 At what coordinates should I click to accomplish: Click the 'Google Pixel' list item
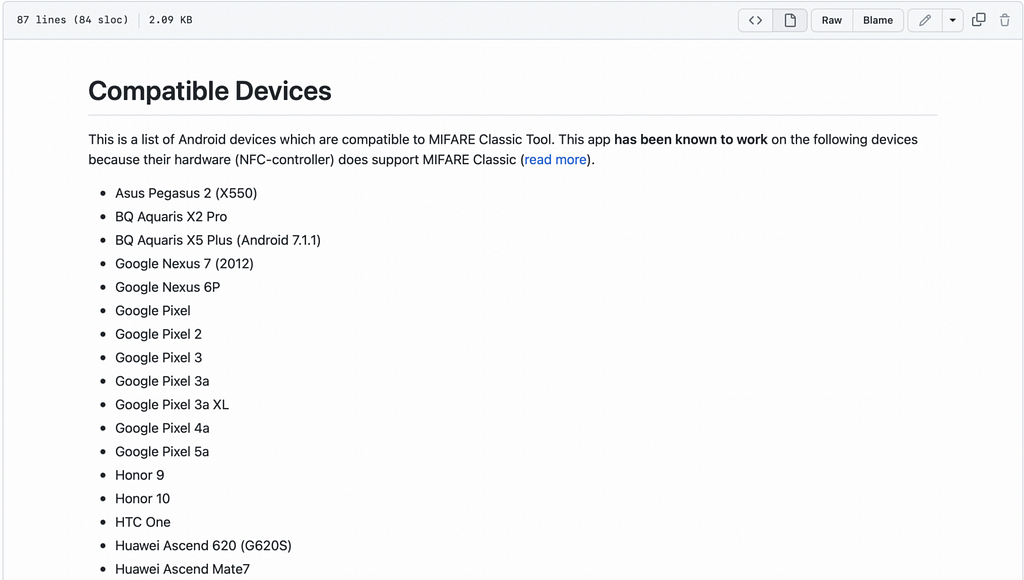point(153,311)
